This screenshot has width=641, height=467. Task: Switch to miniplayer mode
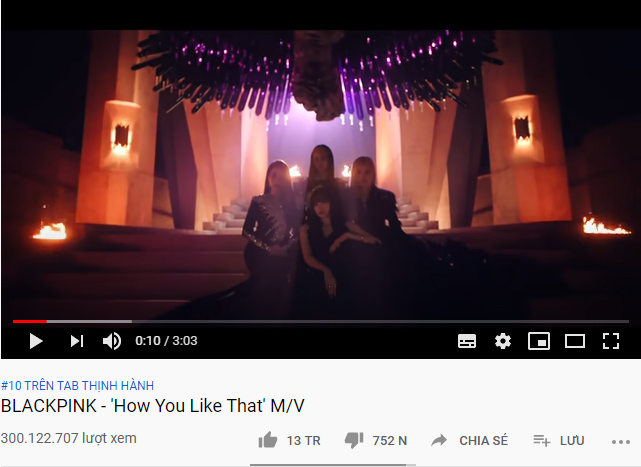pyautogui.click(x=539, y=341)
